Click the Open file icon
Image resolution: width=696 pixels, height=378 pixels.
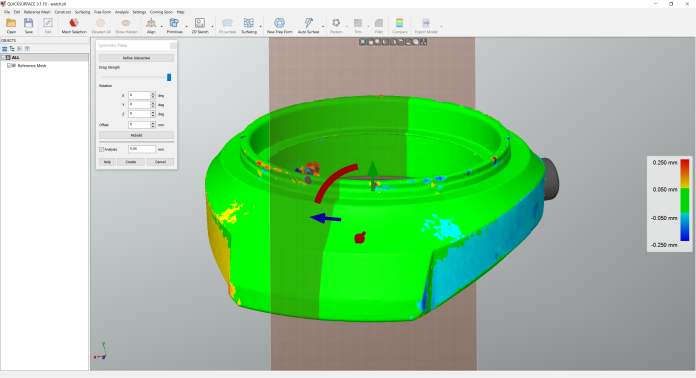pos(11,26)
